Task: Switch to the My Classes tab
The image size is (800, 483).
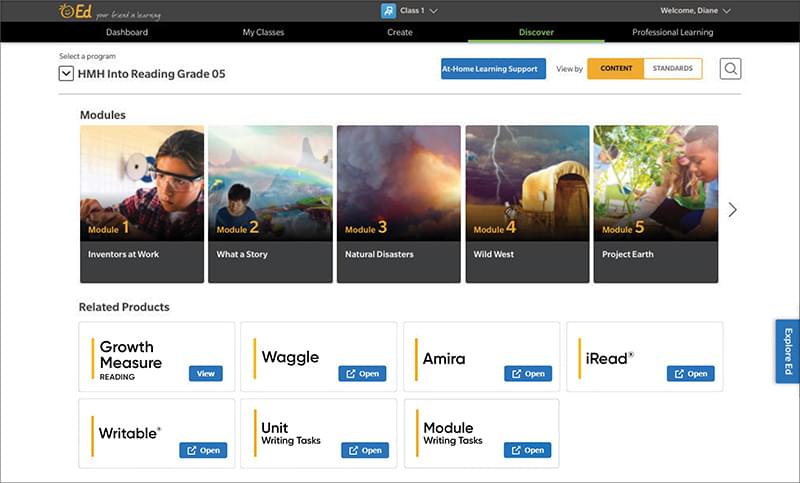Action: pos(263,32)
